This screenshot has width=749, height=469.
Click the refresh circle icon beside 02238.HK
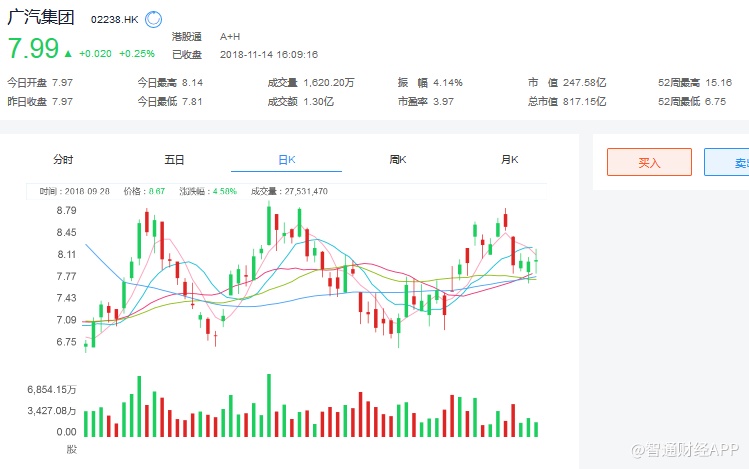pos(153,19)
